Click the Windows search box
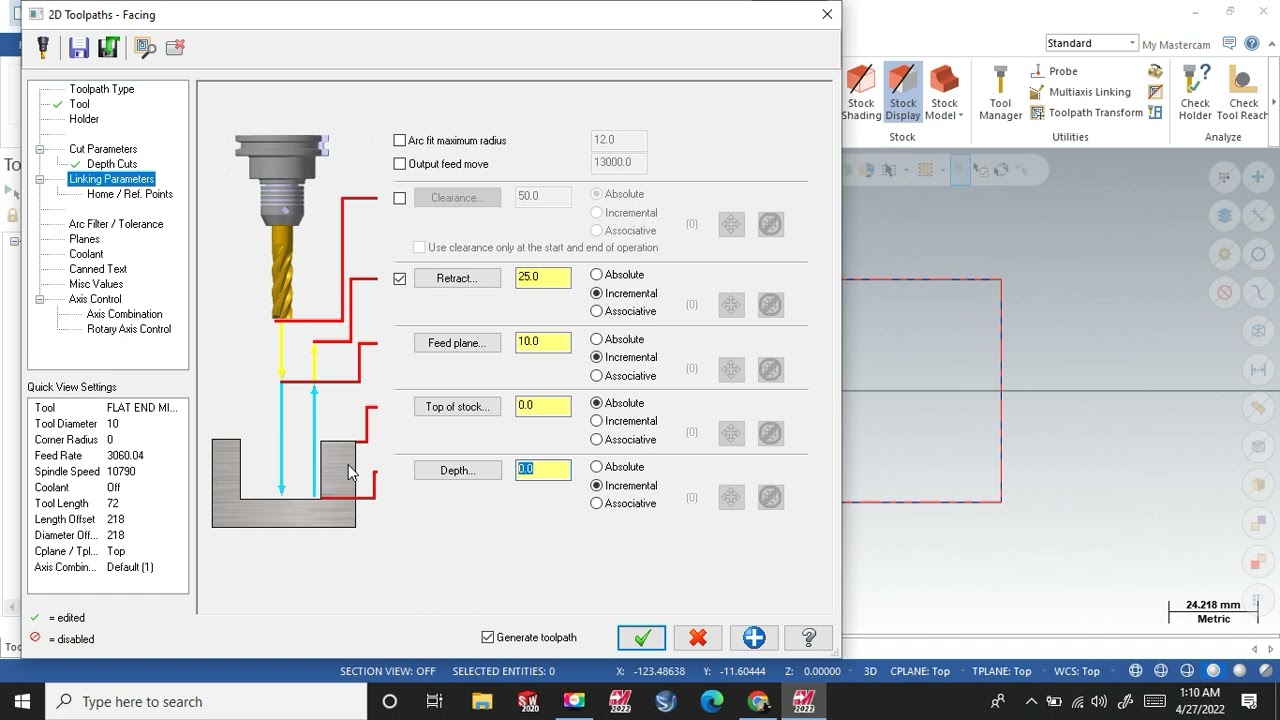This screenshot has width=1280, height=720. (x=206, y=702)
